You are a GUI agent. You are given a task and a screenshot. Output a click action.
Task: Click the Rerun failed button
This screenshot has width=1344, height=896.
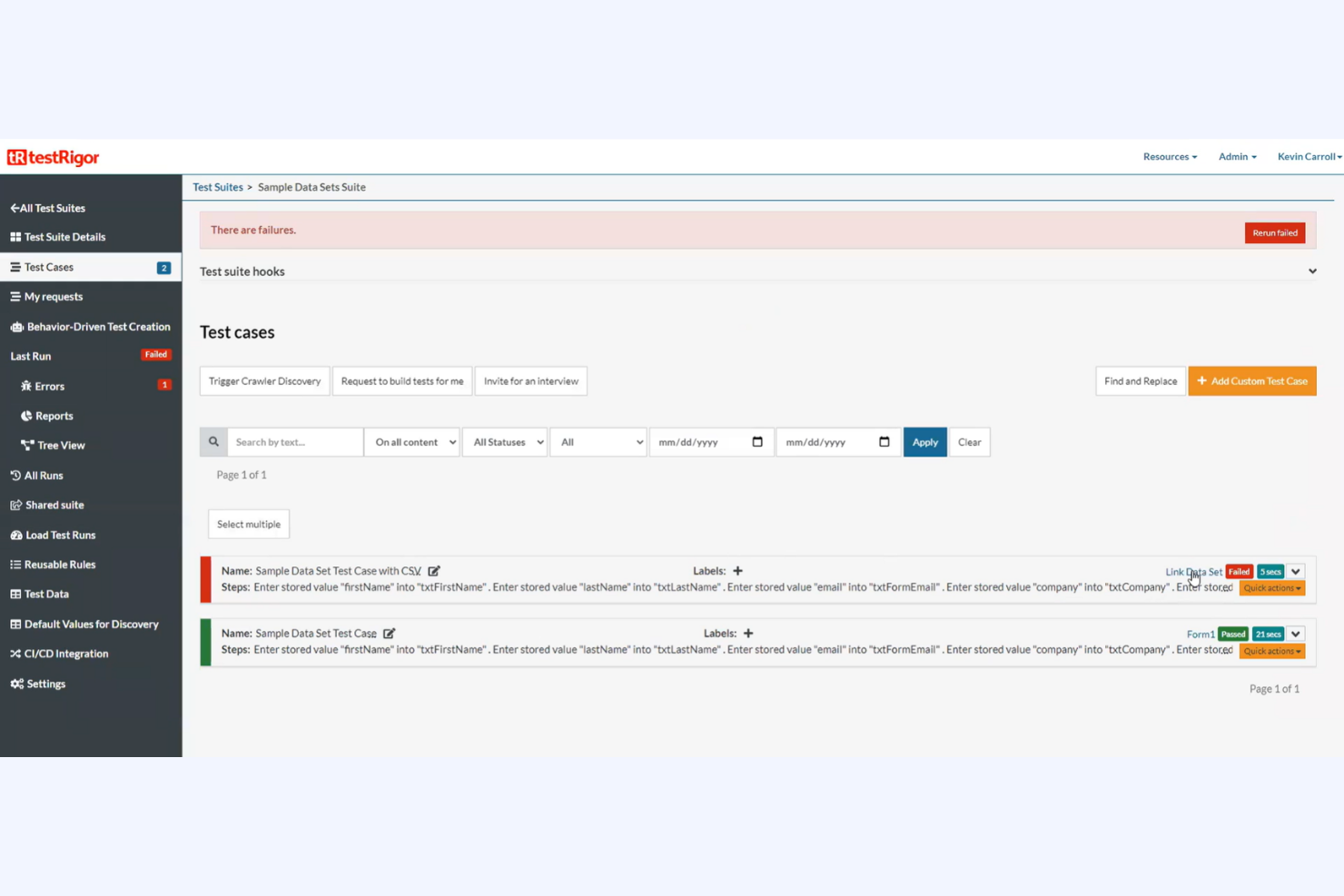click(x=1274, y=232)
